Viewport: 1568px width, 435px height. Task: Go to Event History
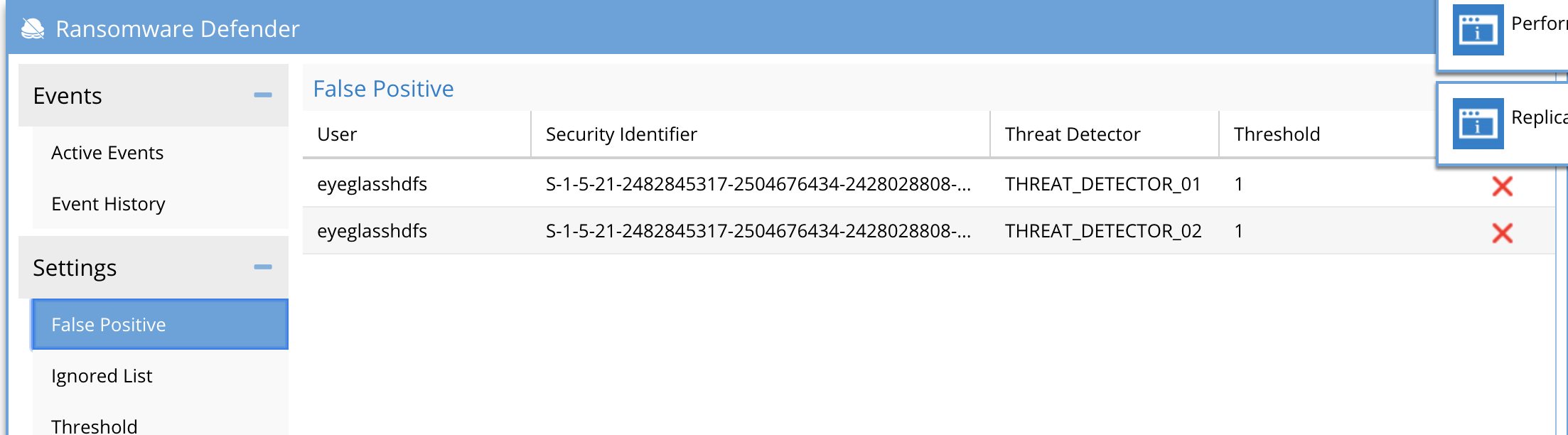point(108,204)
